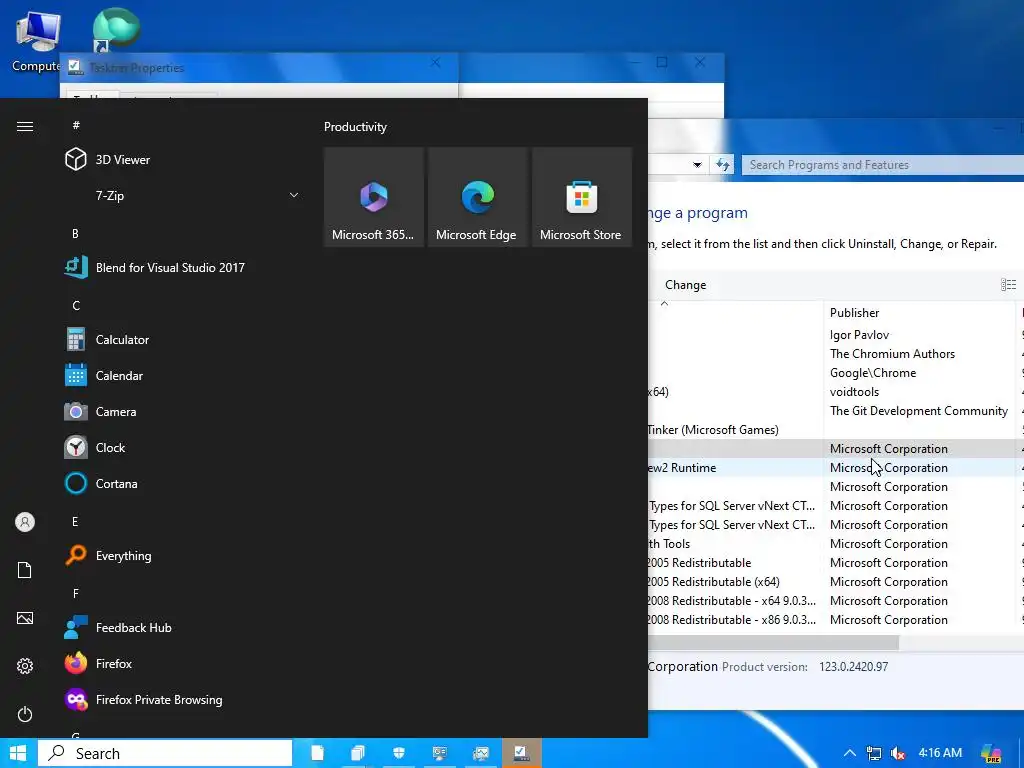Click the stacked documents taskbar icon
Viewport: 1024px width, 768px height.
pos(357,753)
